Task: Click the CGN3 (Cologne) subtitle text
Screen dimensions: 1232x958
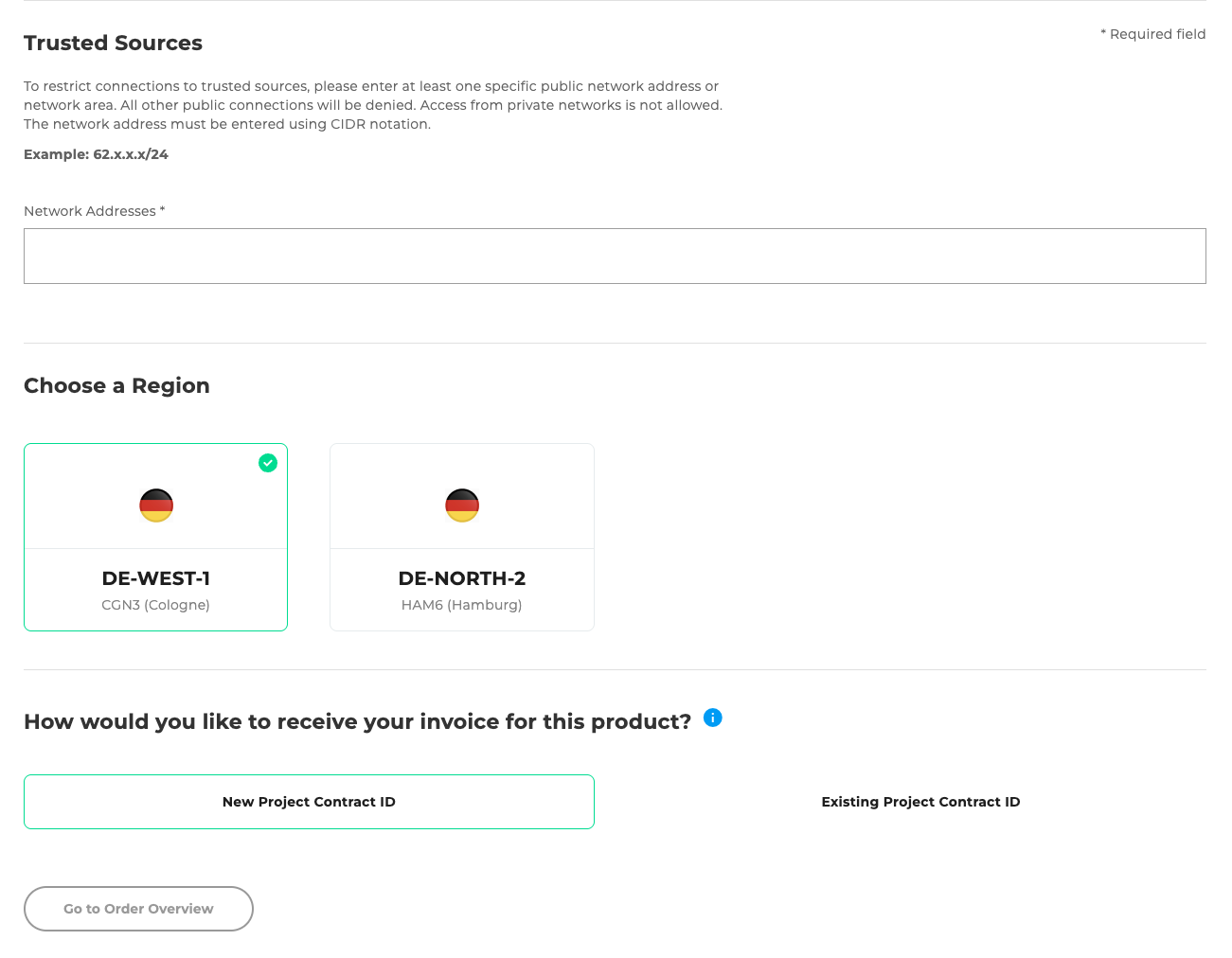Action: pos(156,605)
